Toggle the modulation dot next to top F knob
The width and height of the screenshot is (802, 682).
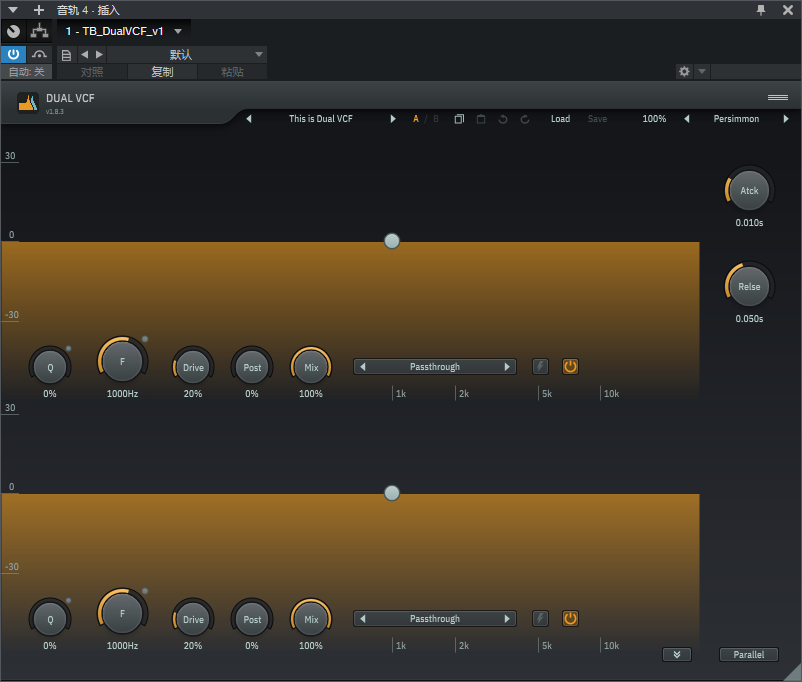(x=145, y=339)
